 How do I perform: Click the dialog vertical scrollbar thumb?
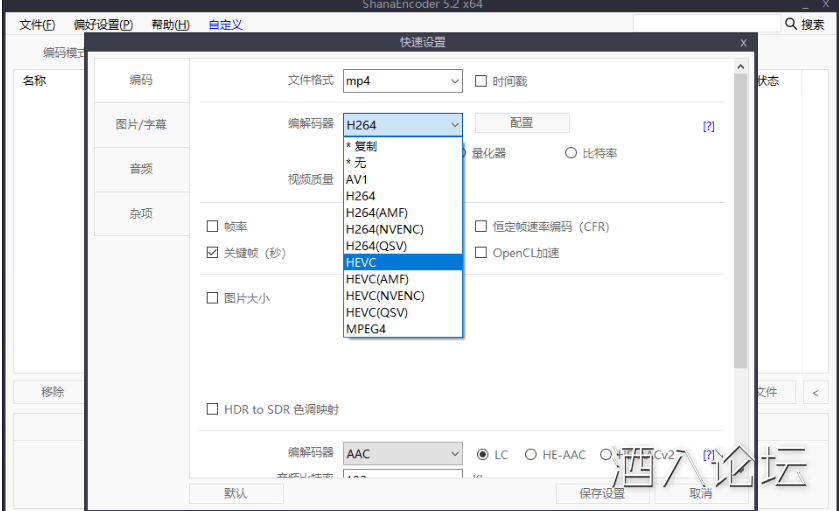tap(741, 220)
